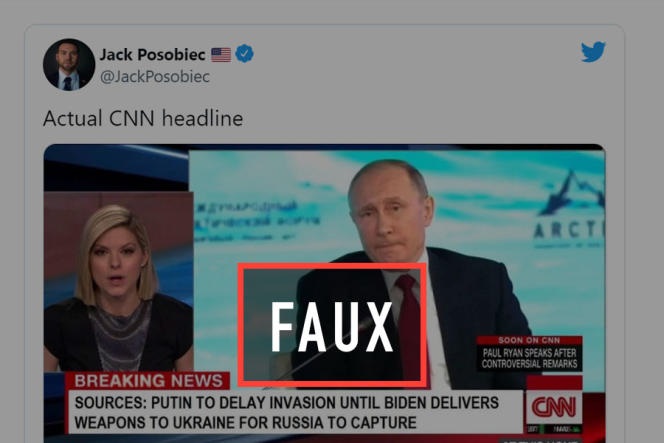Screen dimensions: 664x443
Task: Click the blue verified checkmark badge
Action: [244, 54]
